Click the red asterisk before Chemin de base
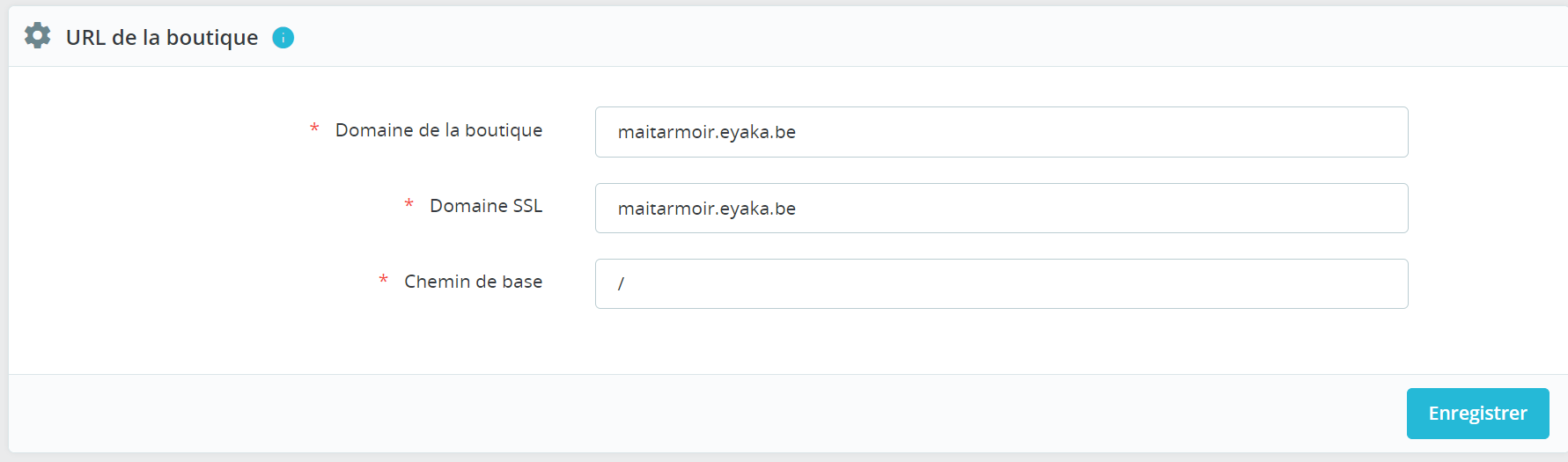The height and width of the screenshot is (462, 1568). 383,281
